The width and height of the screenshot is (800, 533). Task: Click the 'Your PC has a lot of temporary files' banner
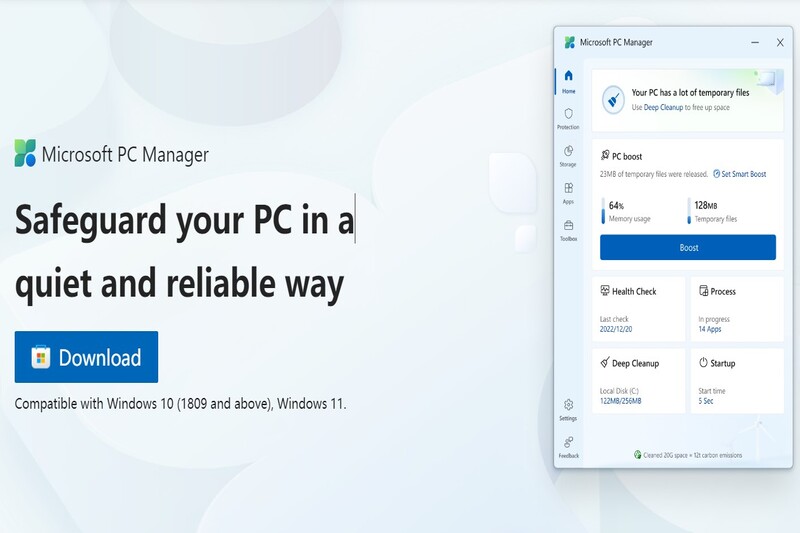tap(687, 100)
